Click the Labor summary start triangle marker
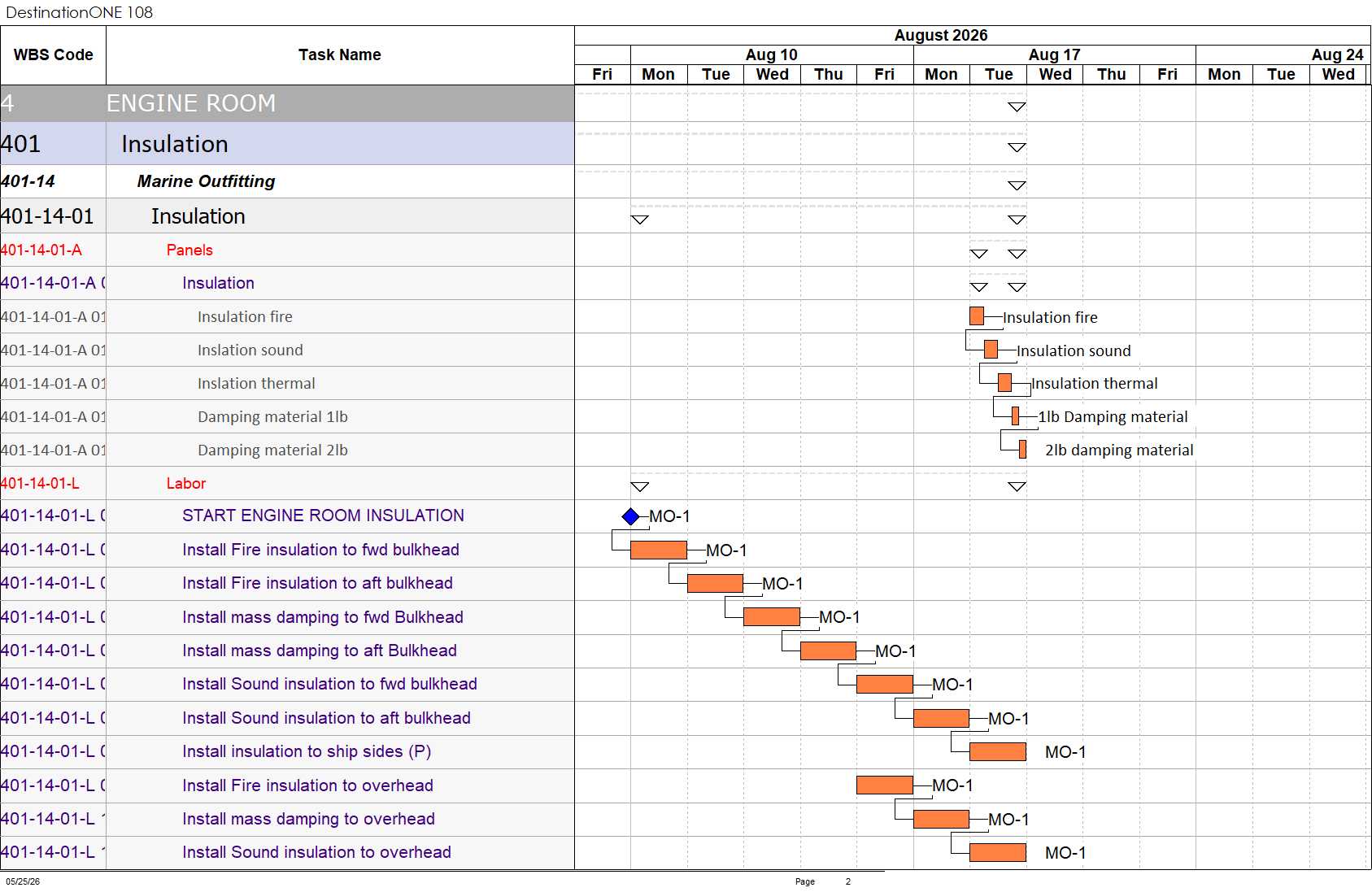1372x892 pixels. click(640, 487)
